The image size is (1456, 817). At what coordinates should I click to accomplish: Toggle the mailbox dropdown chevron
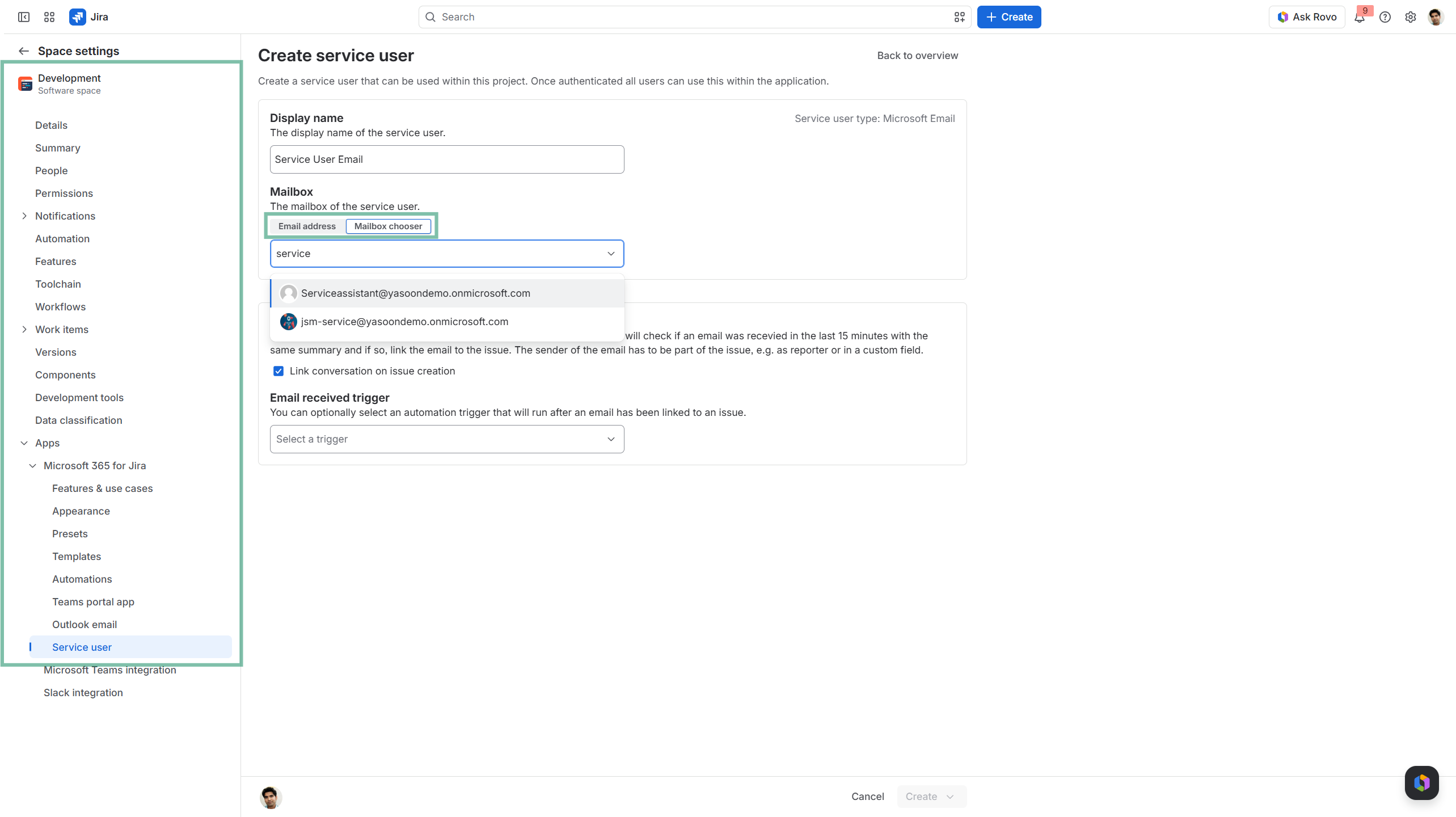coord(611,254)
